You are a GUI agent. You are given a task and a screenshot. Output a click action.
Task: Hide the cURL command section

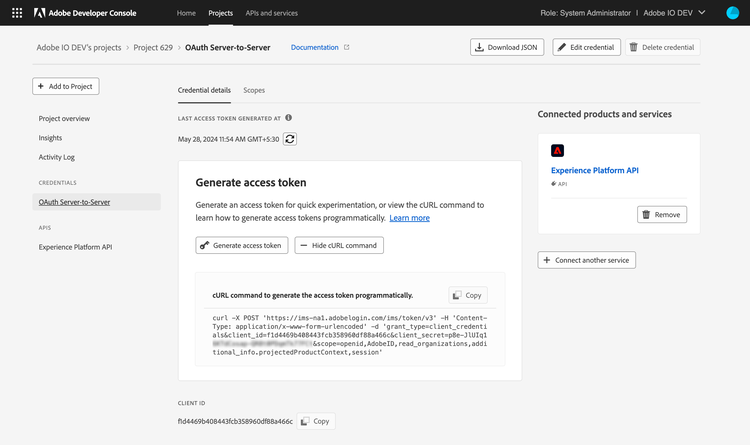(338, 245)
